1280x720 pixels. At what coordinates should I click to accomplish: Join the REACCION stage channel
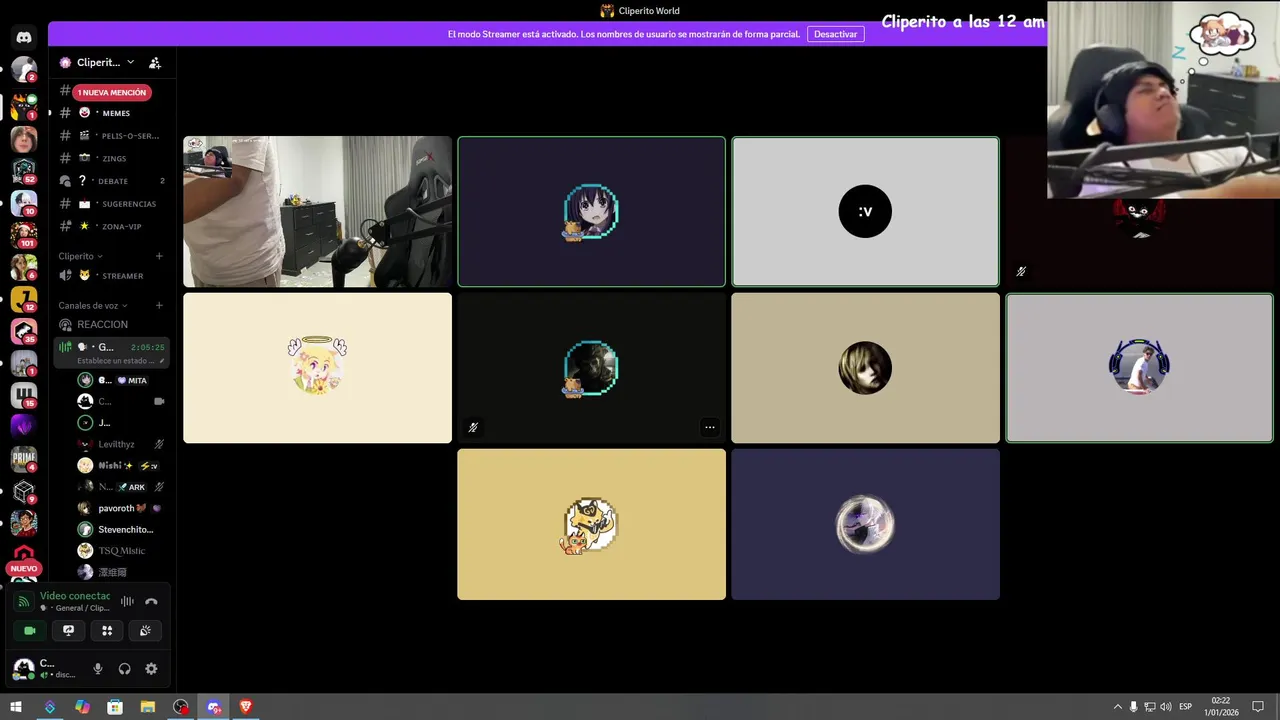(x=112, y=324)
